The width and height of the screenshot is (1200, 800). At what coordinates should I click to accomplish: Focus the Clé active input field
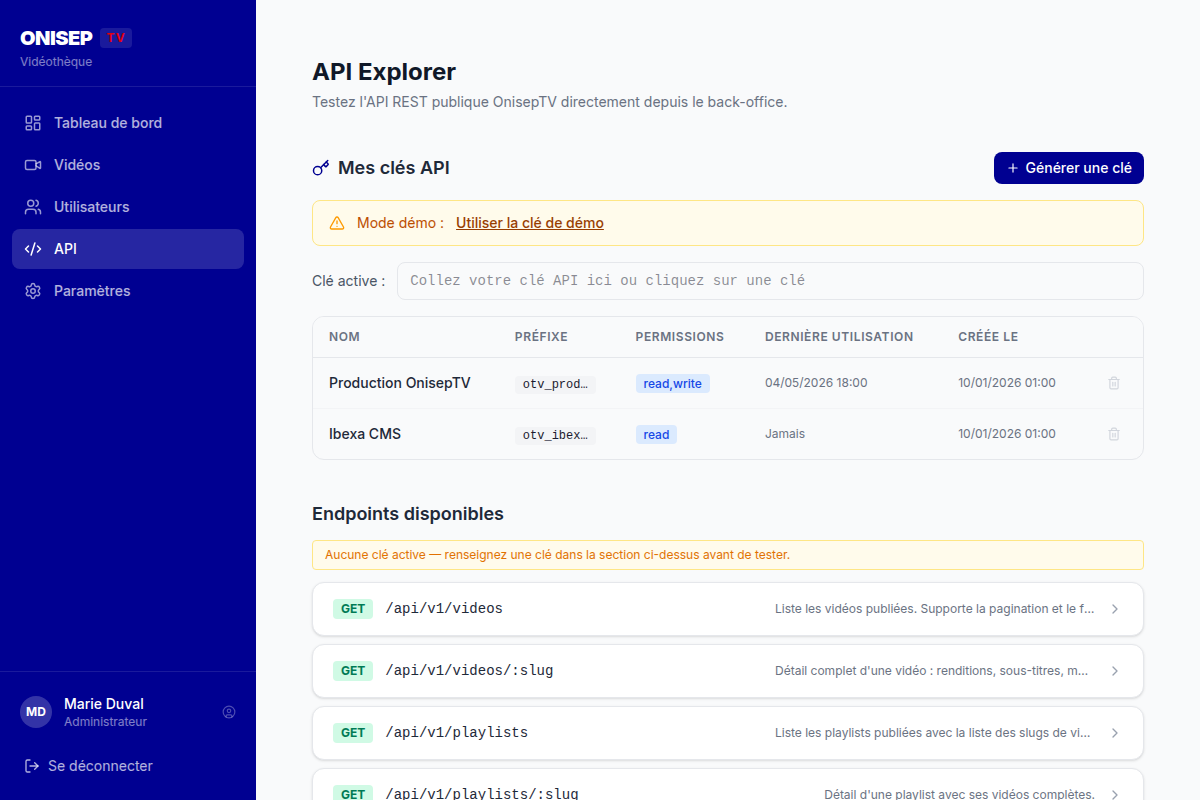(x=770, y=281)
